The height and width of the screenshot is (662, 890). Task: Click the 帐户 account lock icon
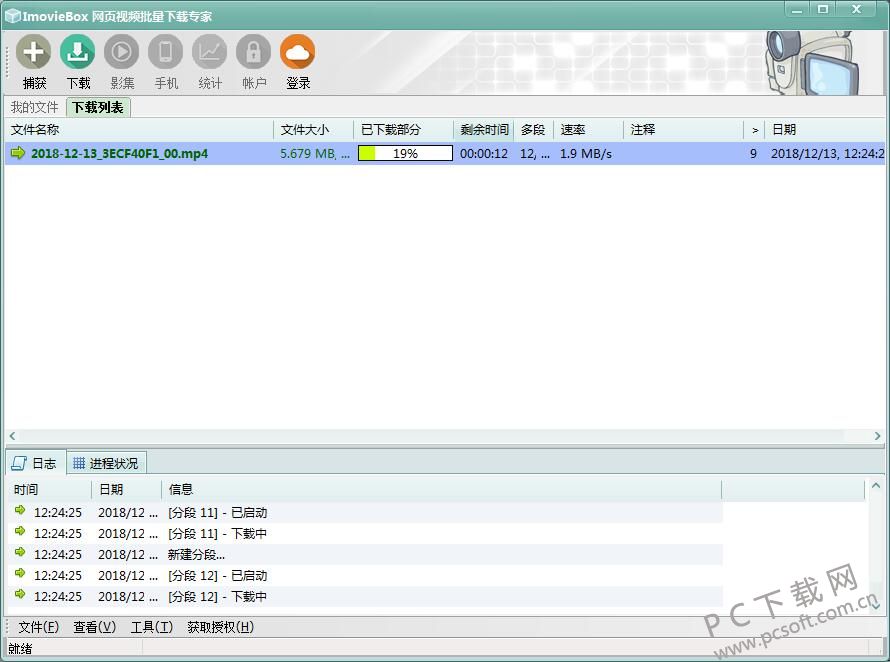(254, 52)
